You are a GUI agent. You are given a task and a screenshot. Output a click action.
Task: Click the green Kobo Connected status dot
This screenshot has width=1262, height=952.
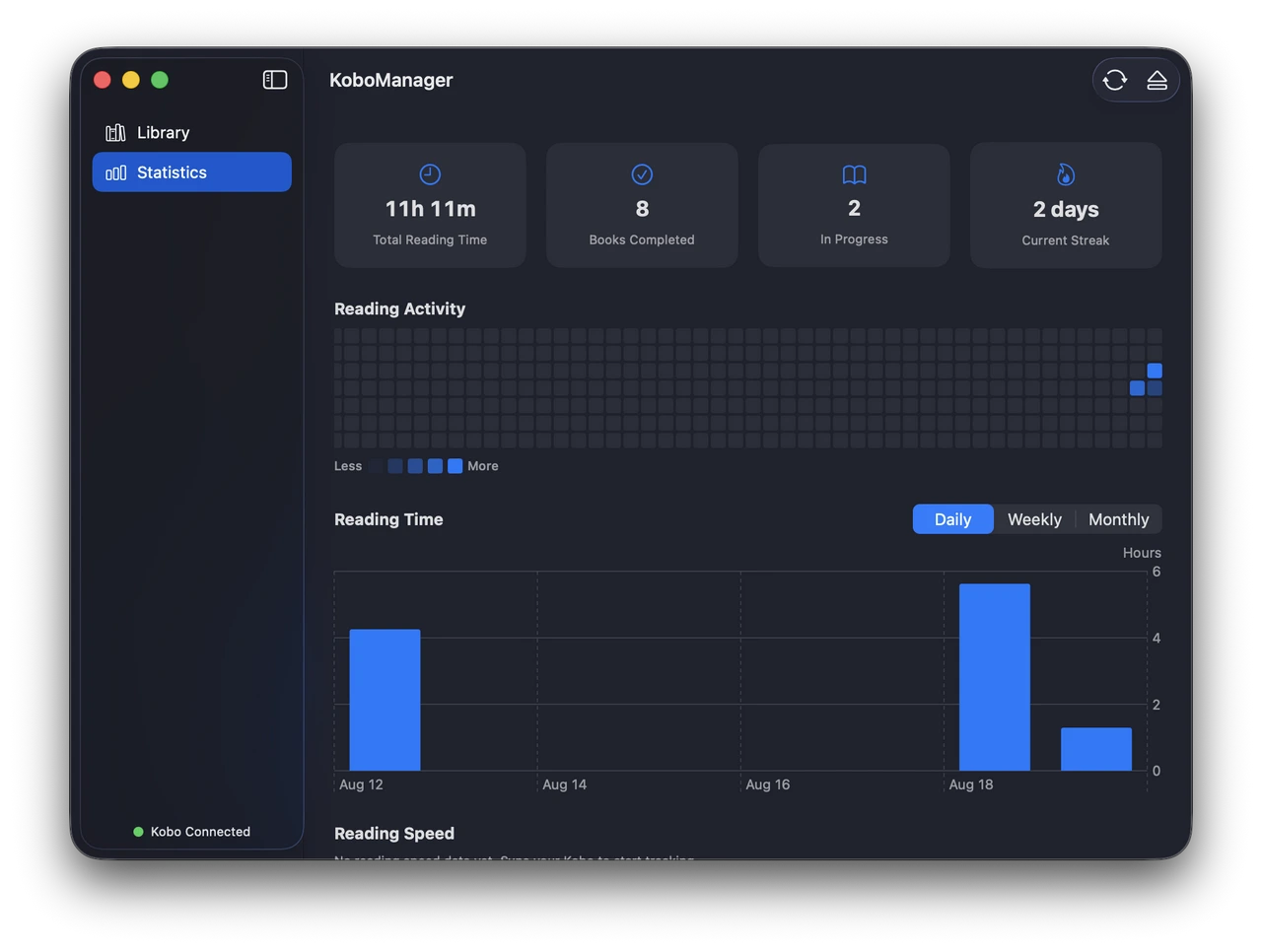point(138,832)
